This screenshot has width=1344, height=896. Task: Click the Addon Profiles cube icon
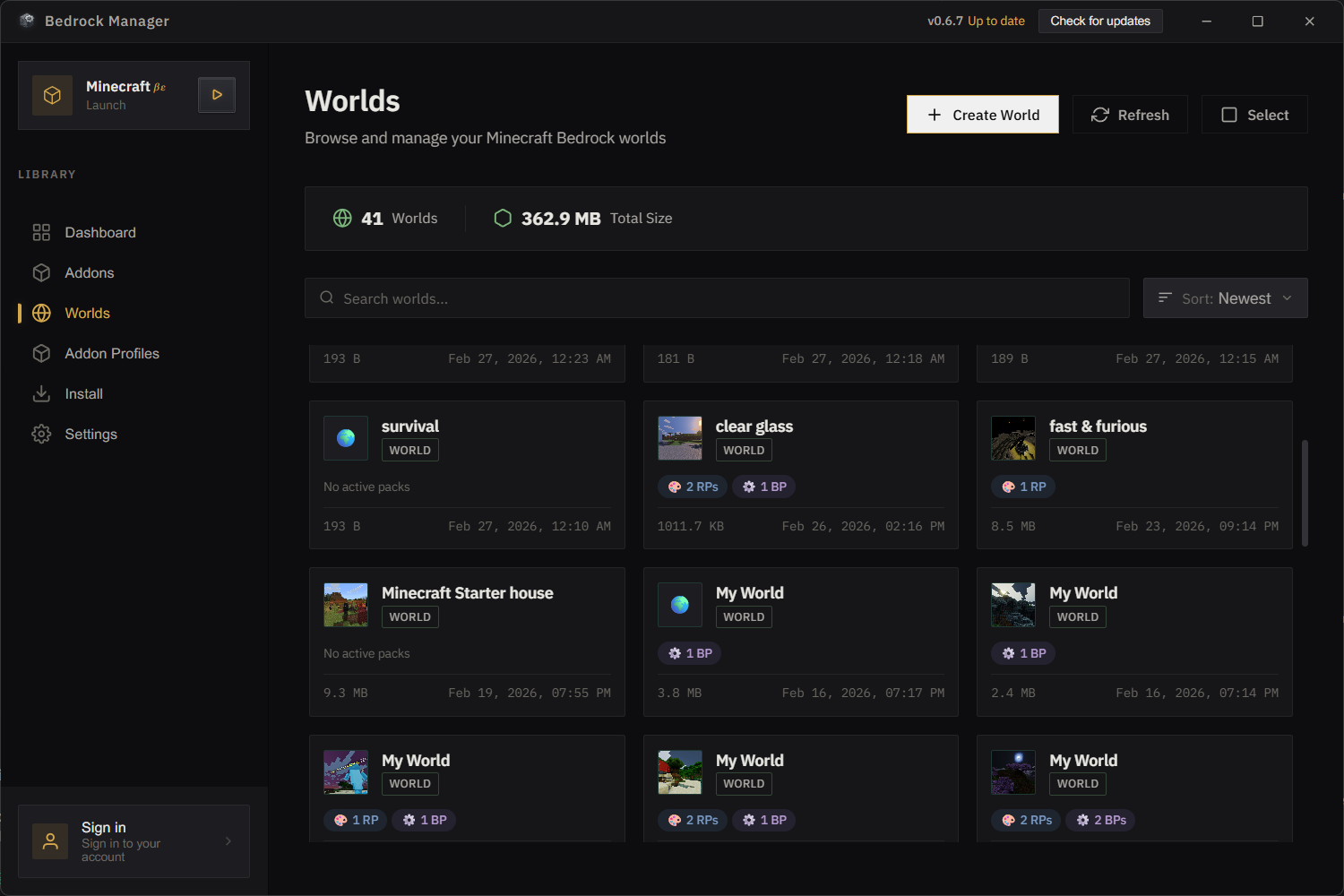[41, 354]
